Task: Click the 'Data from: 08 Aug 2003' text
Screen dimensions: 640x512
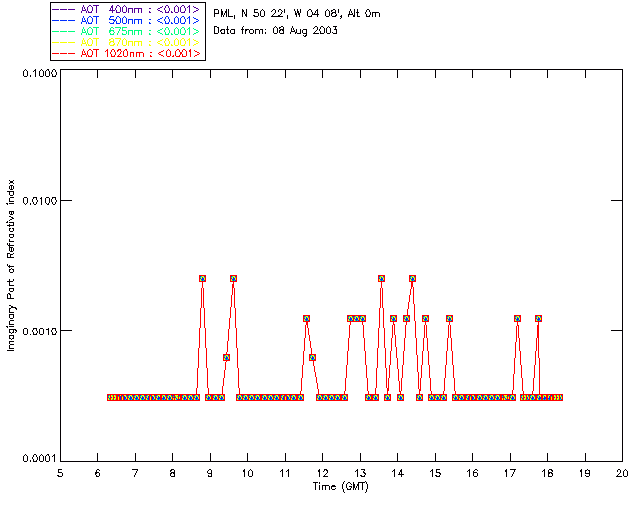Action: click(276, 31)
